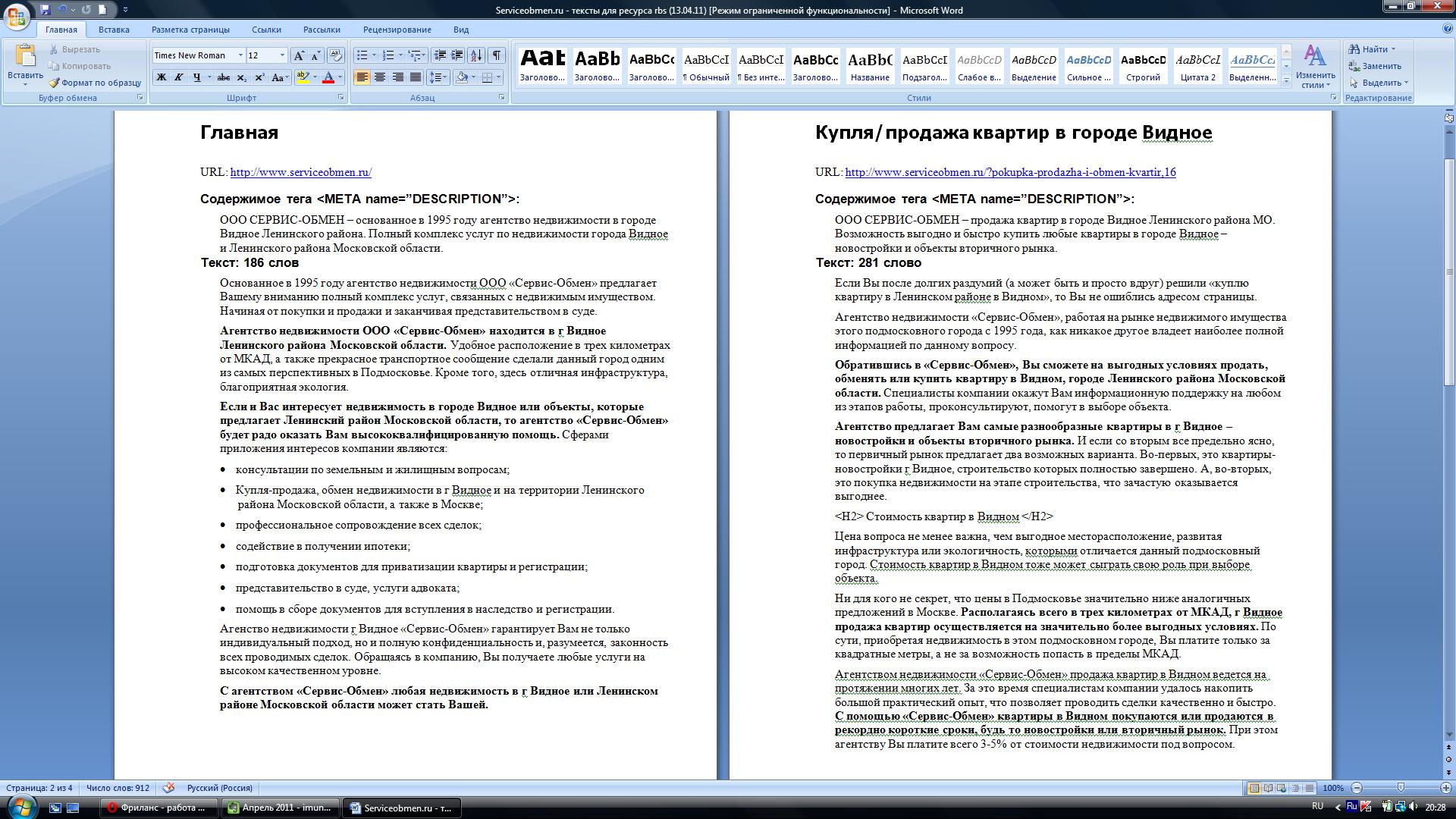
Task: Apply subscript formatting
Action: pyautogui.click(x=243, y=77)
